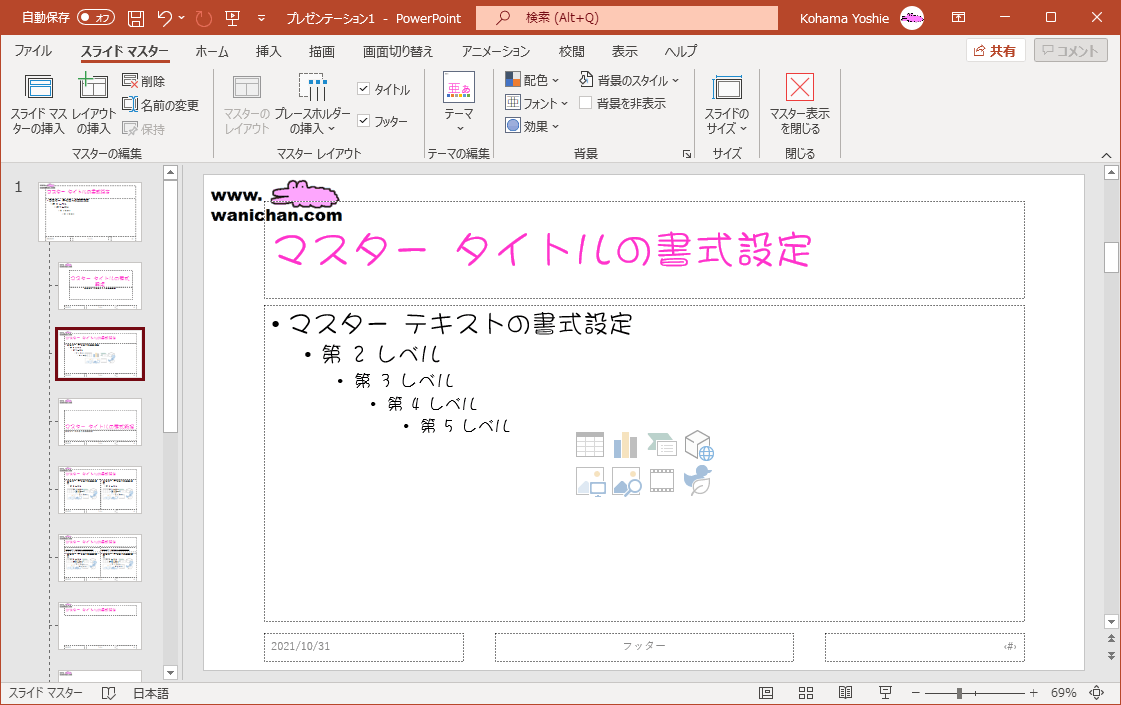Viewport: 1121px width, 705px height.
Task: Select slide master thumbnail number 1
Action: (x=90, y=212)
